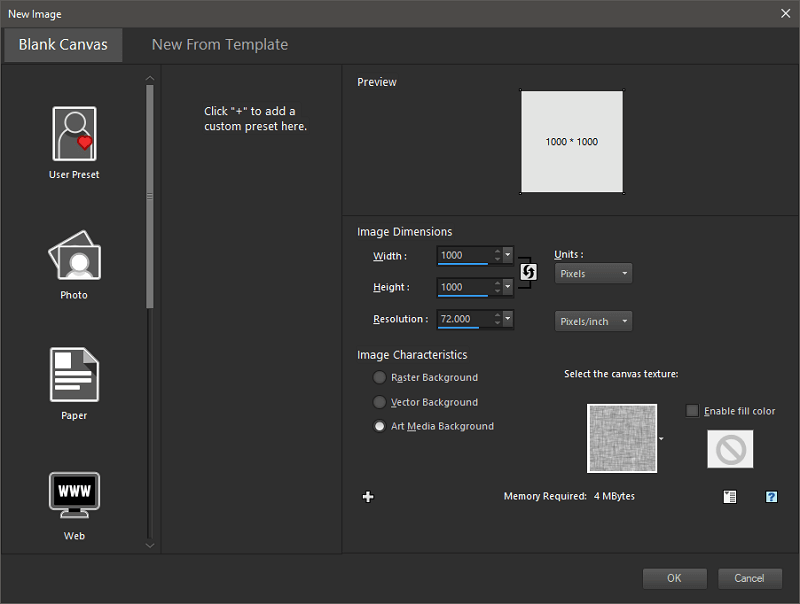Tick the Enable fill color checkbox
Viewport: 800px width, 604px height.
(692, 411)
